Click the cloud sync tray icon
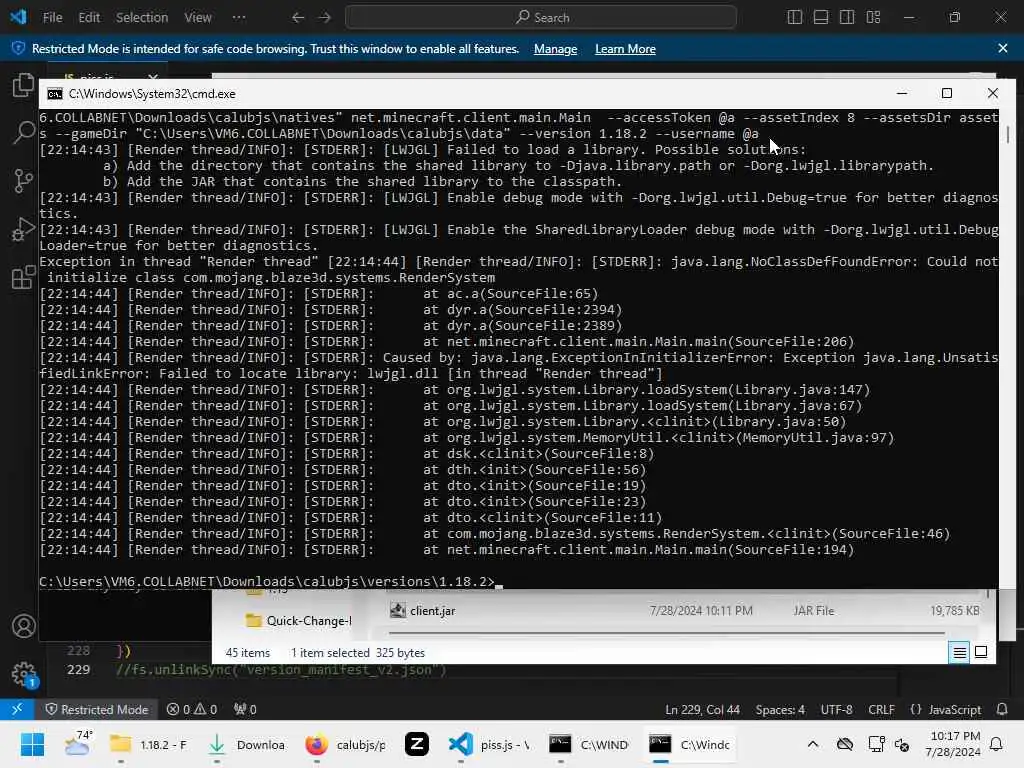 (845, 744)
